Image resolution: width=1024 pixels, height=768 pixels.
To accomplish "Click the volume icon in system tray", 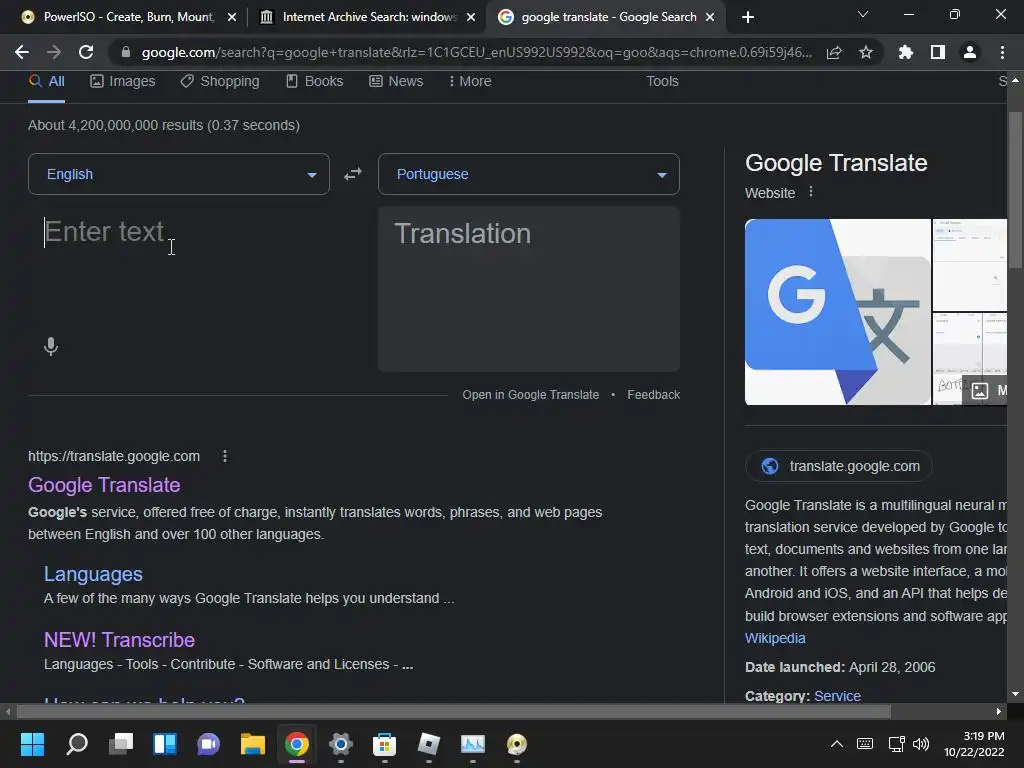I will tap(921, 744).
